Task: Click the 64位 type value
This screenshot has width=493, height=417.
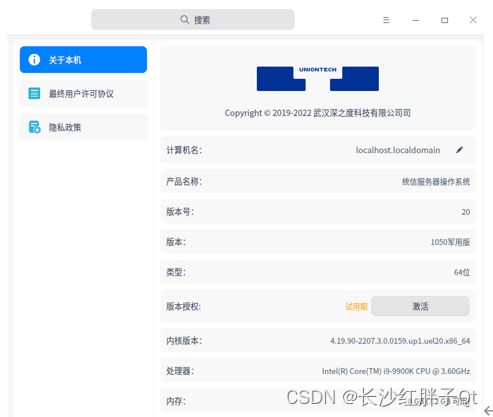Action: (462, 272)
